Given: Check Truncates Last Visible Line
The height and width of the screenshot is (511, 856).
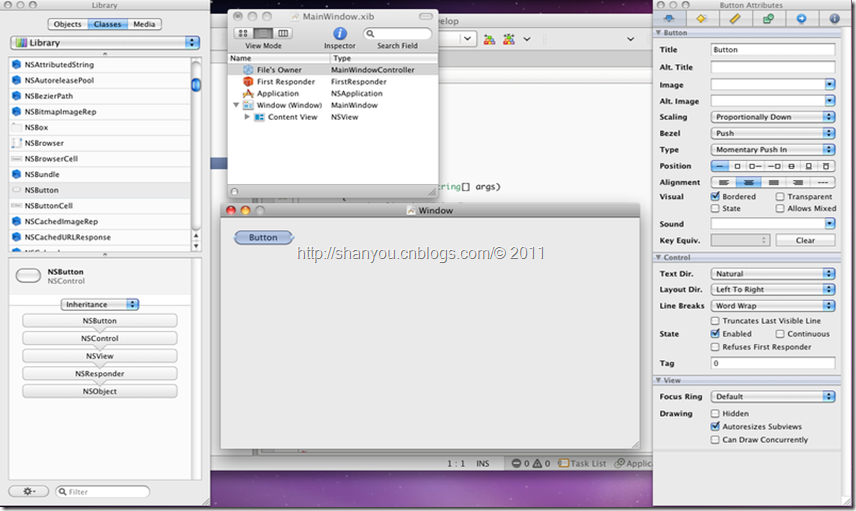Looking at the screenshot, I should pos(715,321).
